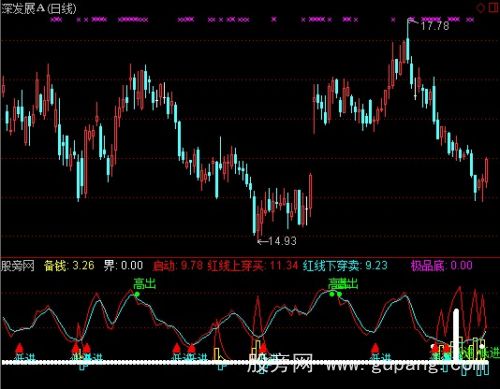This screenshot has height=389, width=500.
Task: Click the 启动: 9.78 indicator value
Action: [x=178, y=266]
